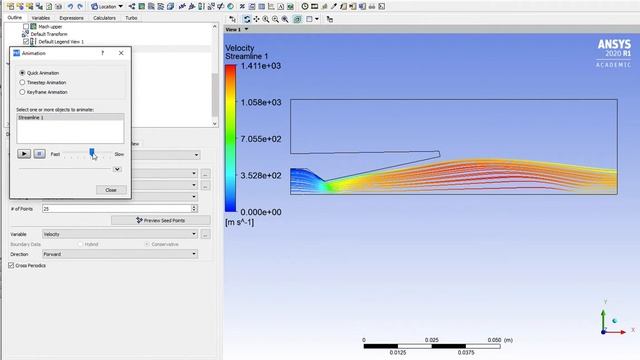Select the viewer Pan tool
The width and height of the screenshot is (640, 360).
256,19
